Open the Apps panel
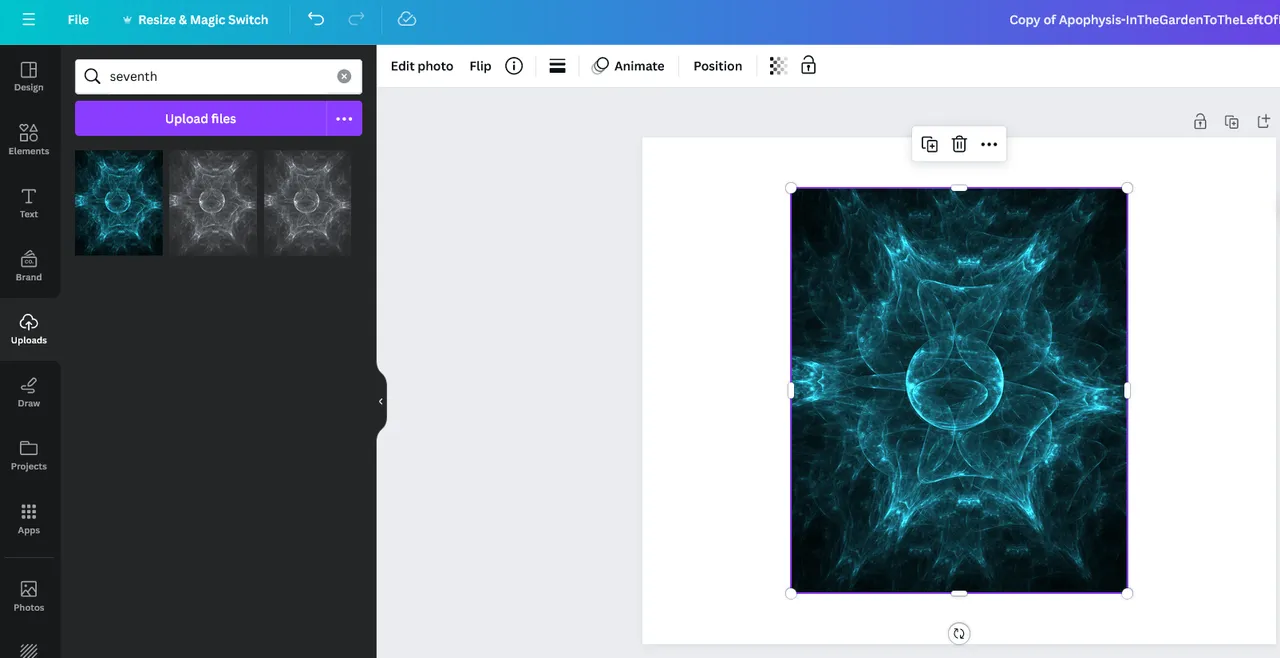The height and width of the screenshot is (658, 1280). pyautogui.click(x=29, y=519)
